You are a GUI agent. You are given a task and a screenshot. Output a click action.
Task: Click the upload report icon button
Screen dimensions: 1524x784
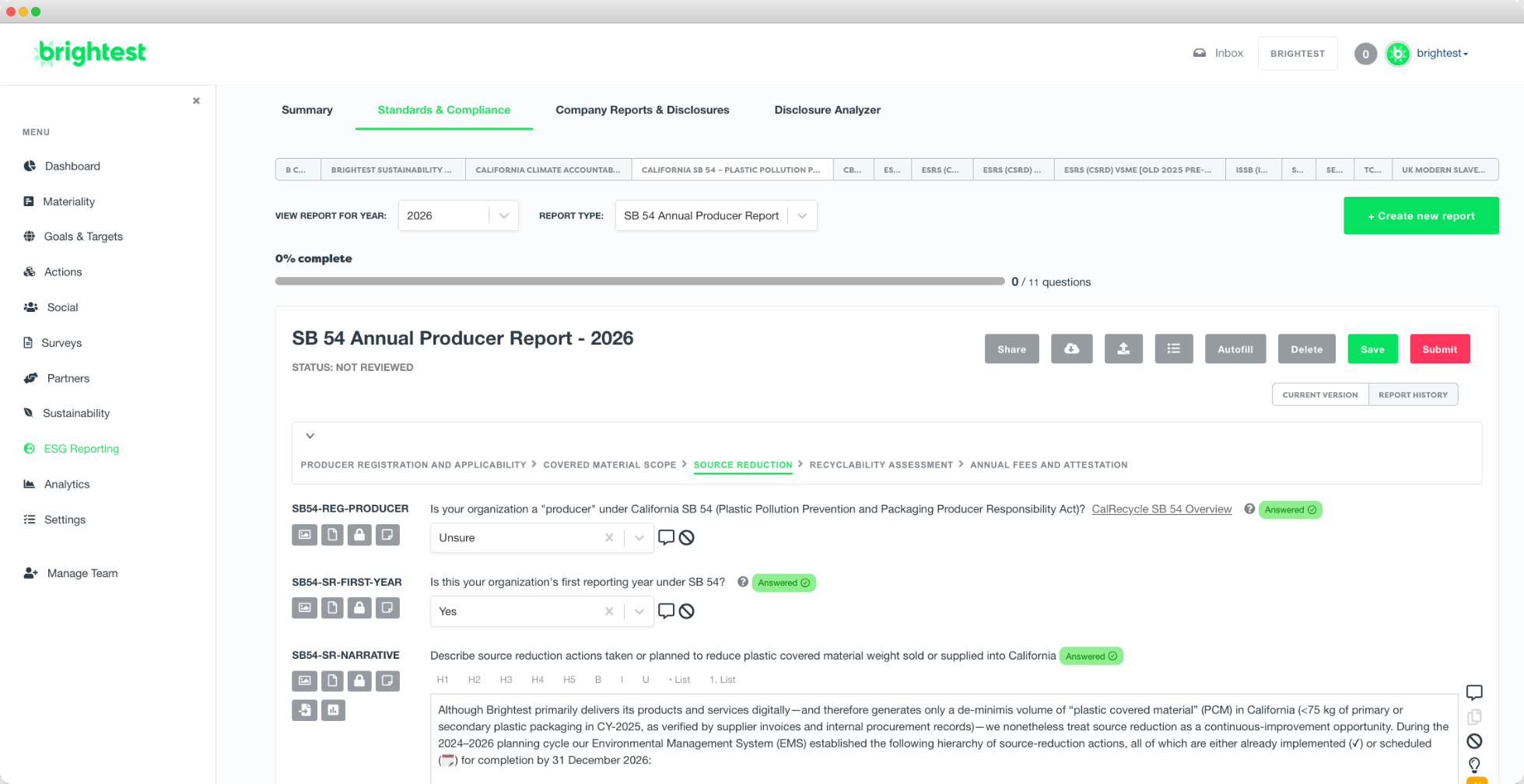(1123, 349)
